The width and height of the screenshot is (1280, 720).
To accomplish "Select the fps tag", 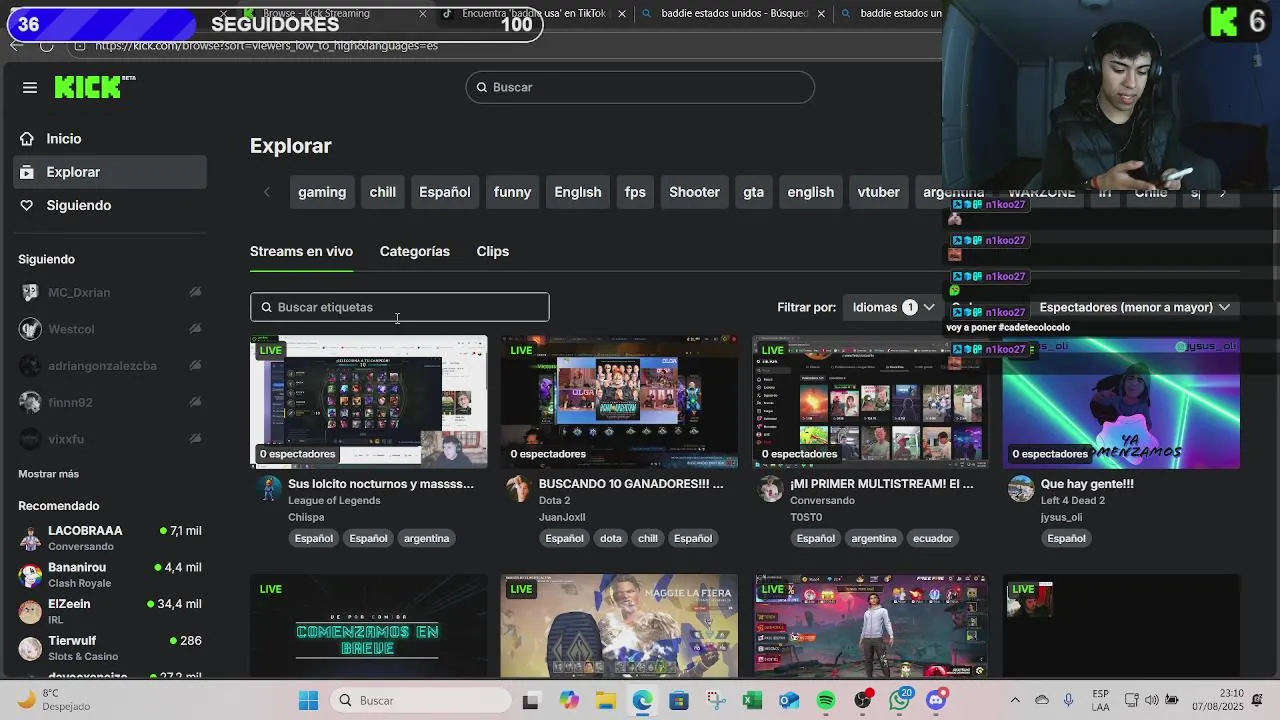I will 635,192.
